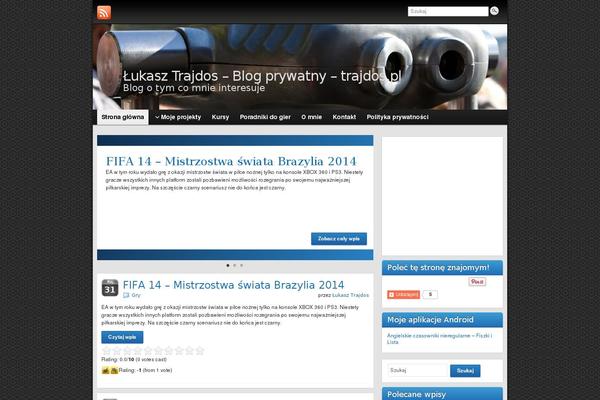The height and width of the screenshot is (400, 600).
Task: Open author link Łukasz Trajdos
Action: [x=351, y=295]
